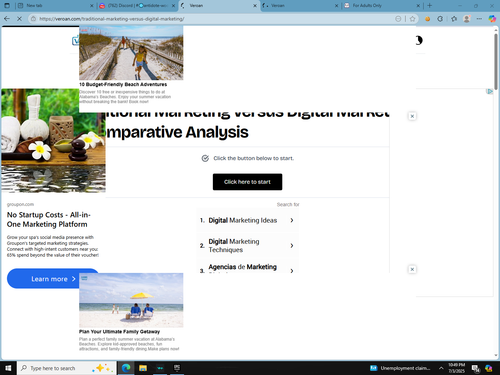The image size is (500, 375).
Task: Open the 'Unemployment claim...' news widget on the taskbar
Action: pyautogui.click(x=400, y=368)
